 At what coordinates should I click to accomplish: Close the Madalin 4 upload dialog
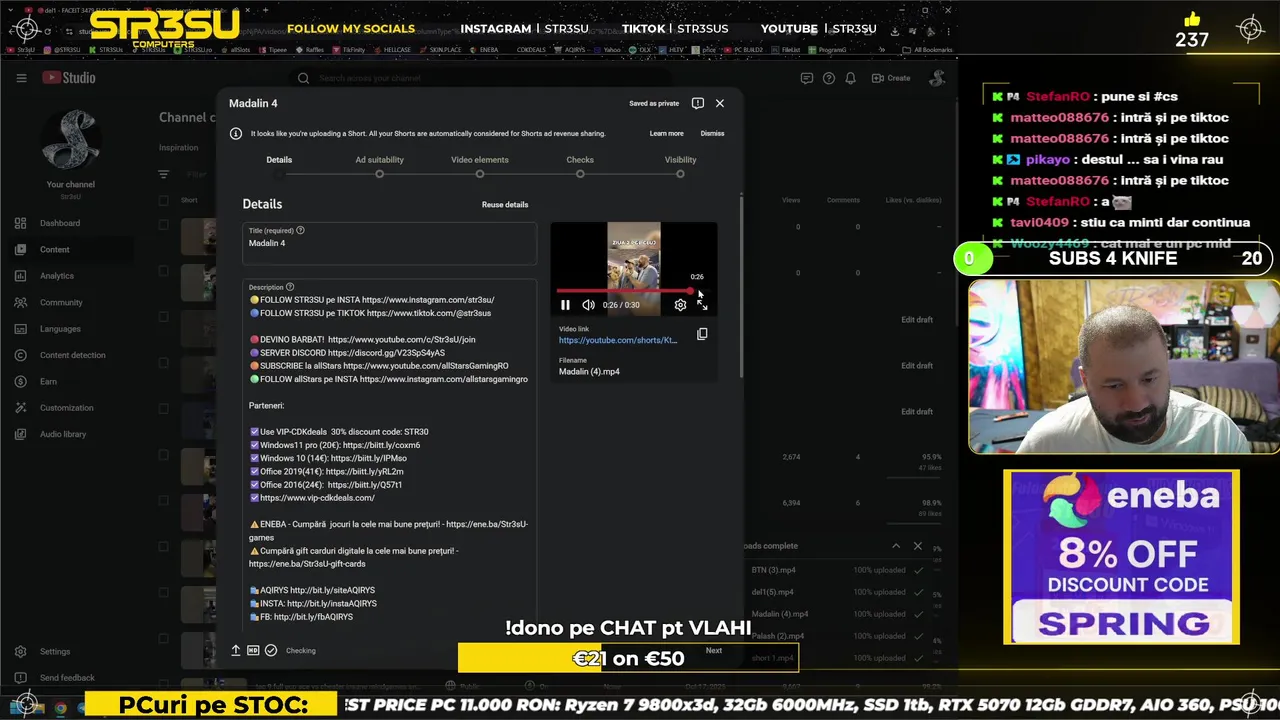(x=720, y=103)
